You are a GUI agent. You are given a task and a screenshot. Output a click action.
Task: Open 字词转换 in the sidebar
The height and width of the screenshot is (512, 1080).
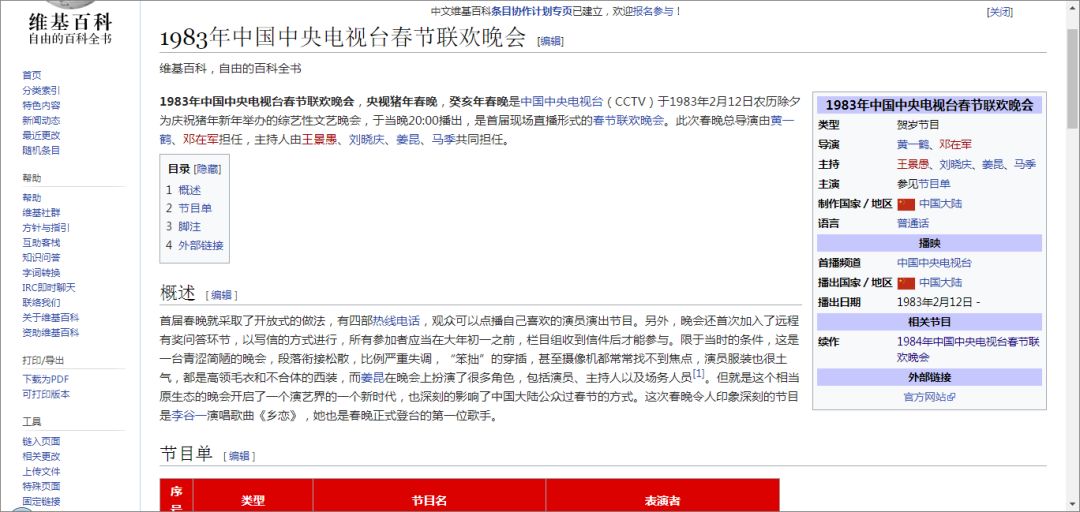tap(41, 273)
